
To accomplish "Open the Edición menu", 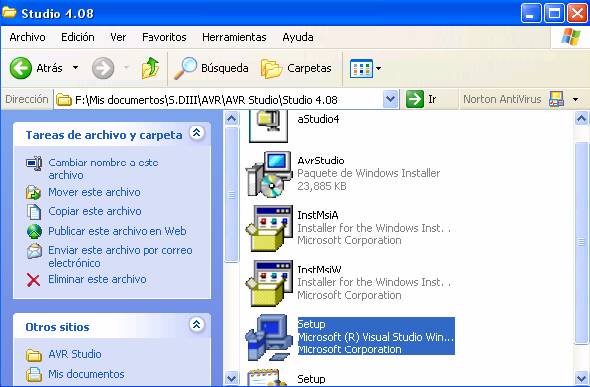I will (78, 37).
